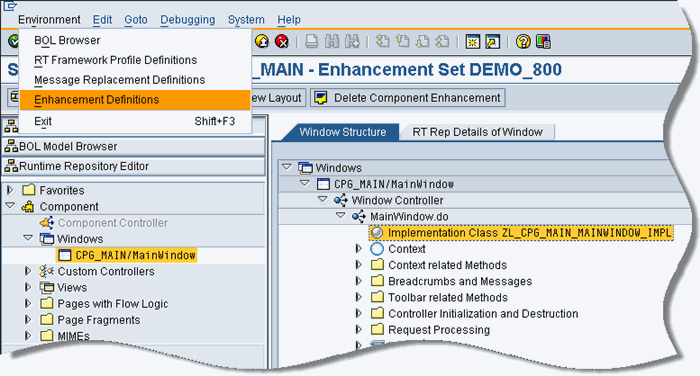The width and height of the screenshot is (700, 376).
Task: Expand the Context node
Action: [358, 248]
